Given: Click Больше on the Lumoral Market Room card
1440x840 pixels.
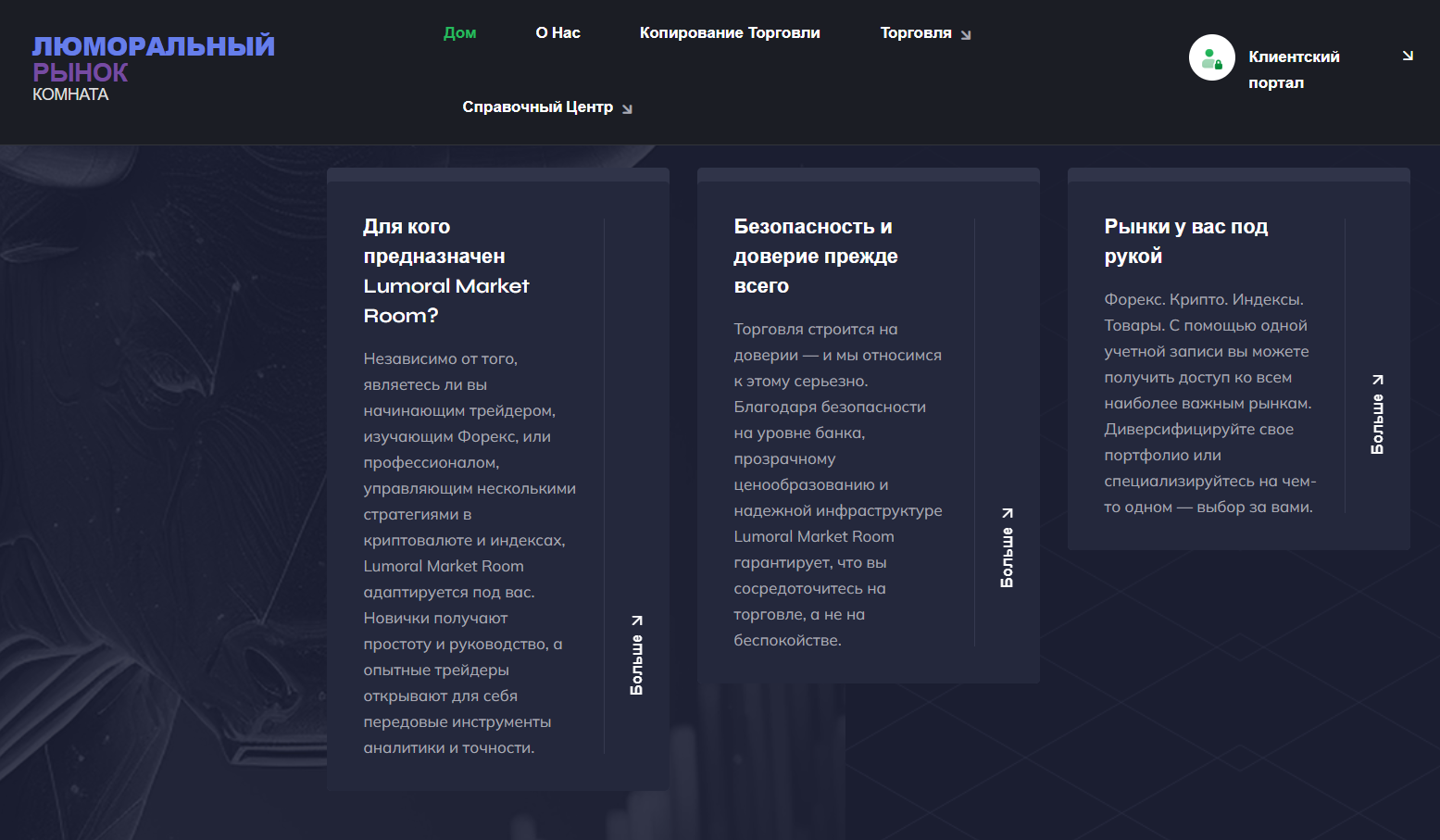Looking at the screenshot, I should [x=636, y=664].
